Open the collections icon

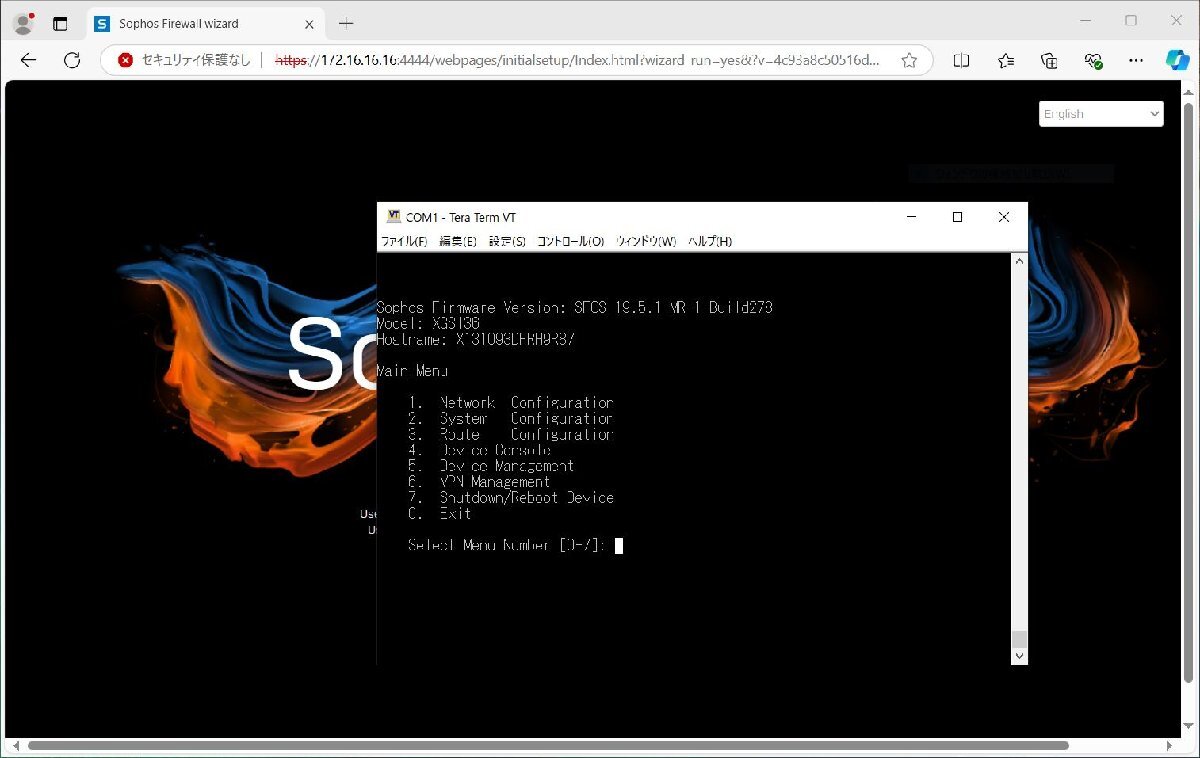coord(1049,60)
